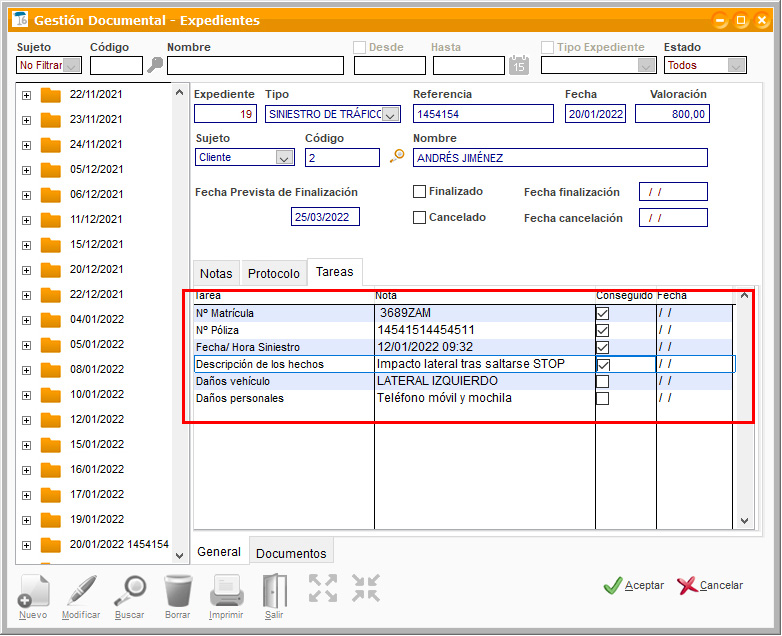Click the key icon beside filter Código
This screenshot has height=636, width=782.
pos(155,65)
